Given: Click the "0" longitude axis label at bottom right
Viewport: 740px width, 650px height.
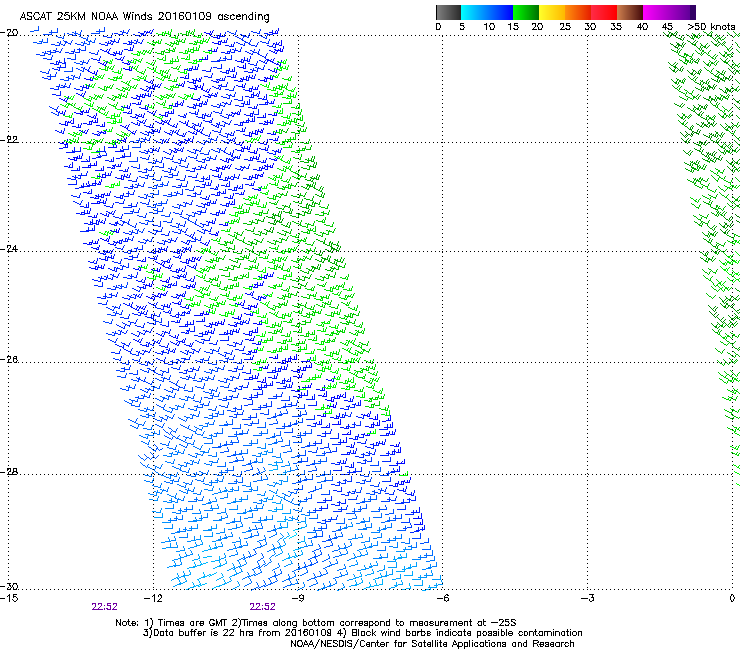Looking at the screenshot, I should click(732, 599).
